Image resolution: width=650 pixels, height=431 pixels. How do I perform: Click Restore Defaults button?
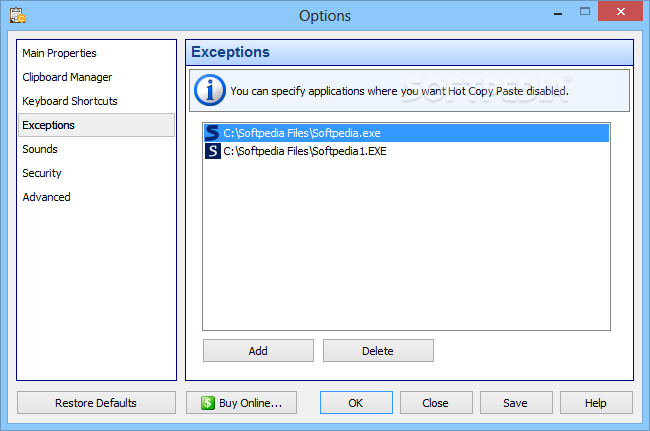[96, 403]
